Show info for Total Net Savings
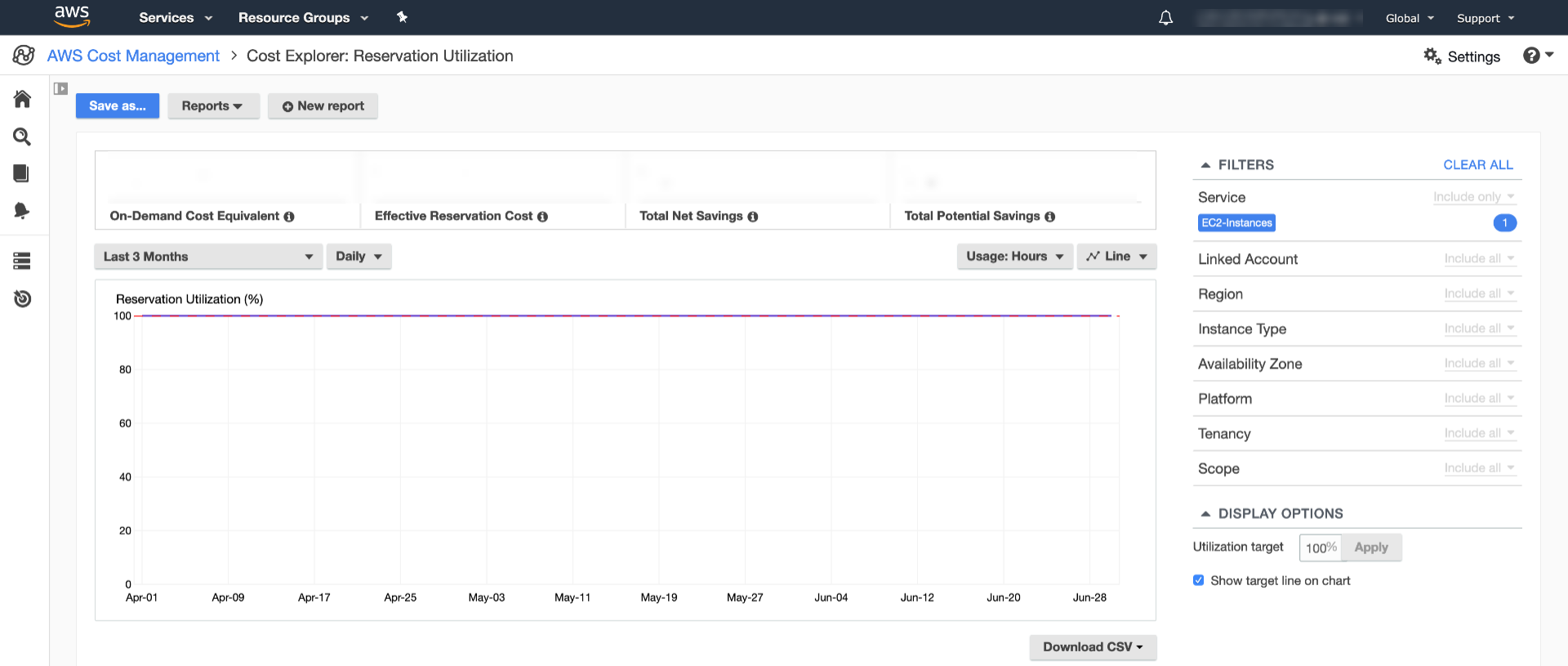Image resolution: width=1568 pixels, height=666 pixels. (x=753, y=217)
